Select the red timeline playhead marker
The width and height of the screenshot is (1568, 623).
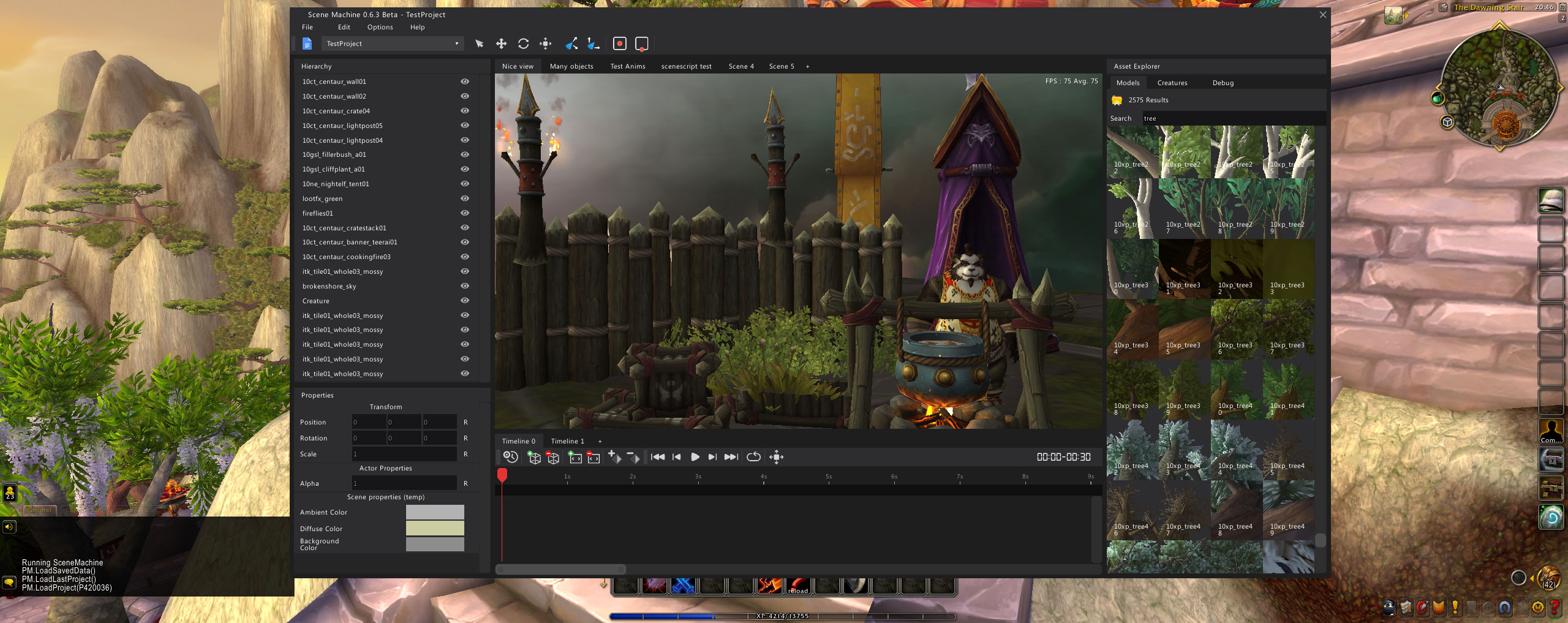[502, 475]
